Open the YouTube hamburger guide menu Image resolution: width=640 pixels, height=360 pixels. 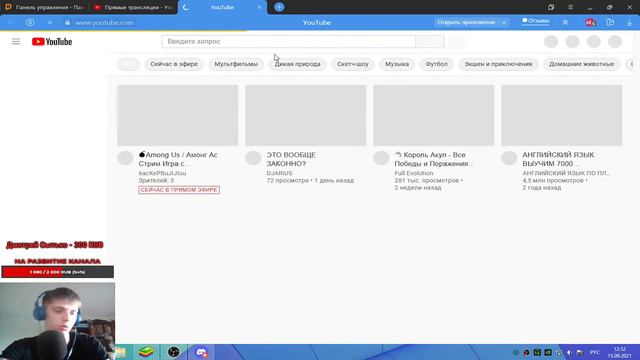[16, 42]
